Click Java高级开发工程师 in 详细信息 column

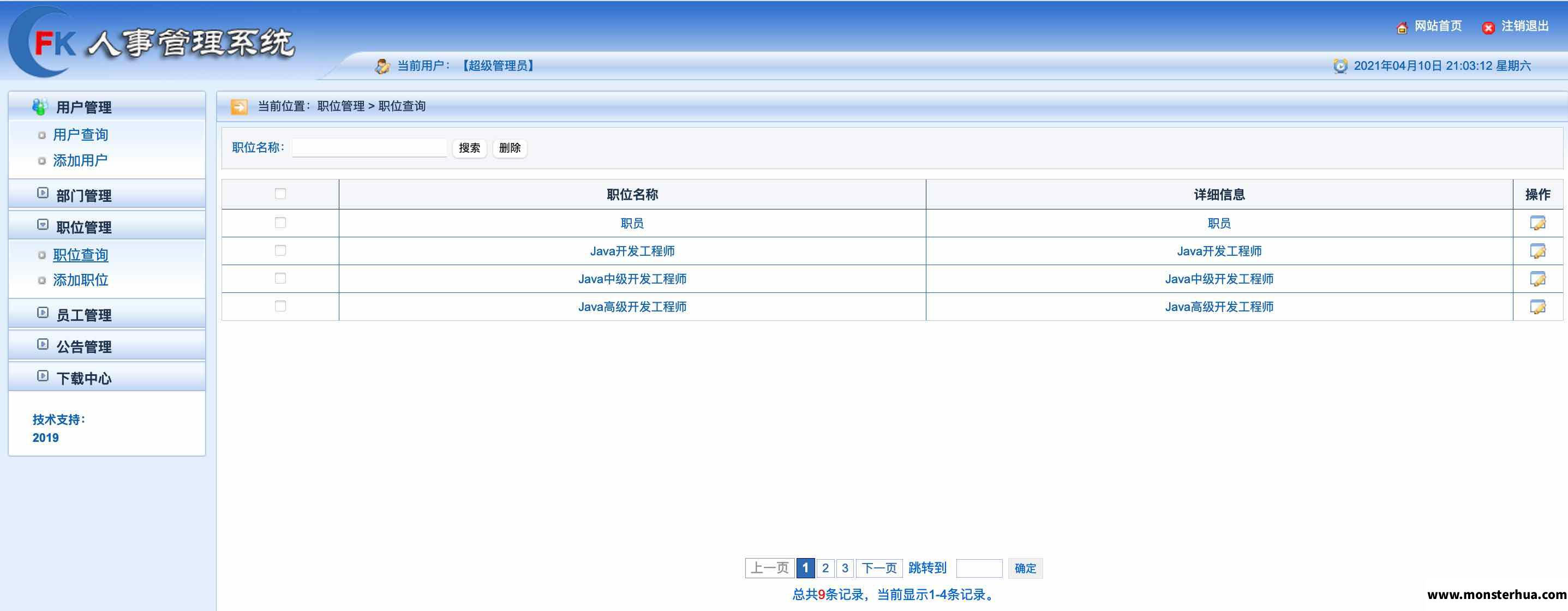pyautogui.click(x=1219, y=307)
